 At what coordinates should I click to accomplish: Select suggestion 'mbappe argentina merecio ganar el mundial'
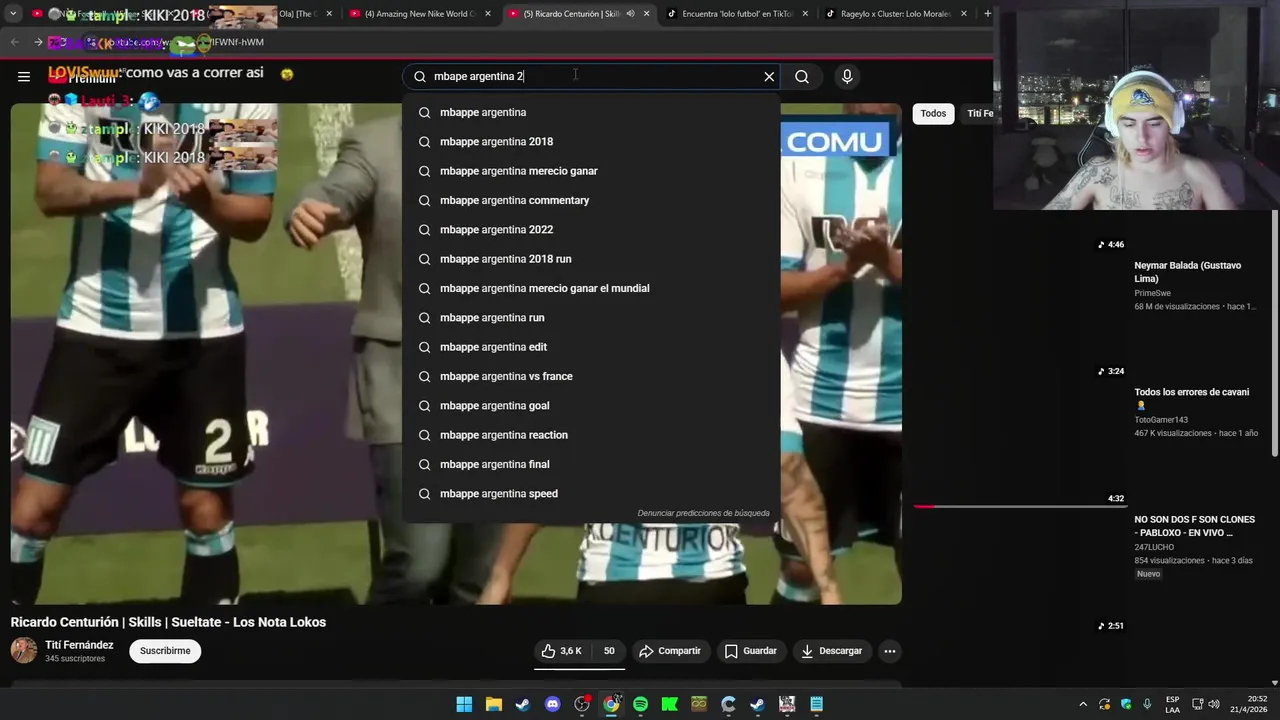click(x=591, y=288)
